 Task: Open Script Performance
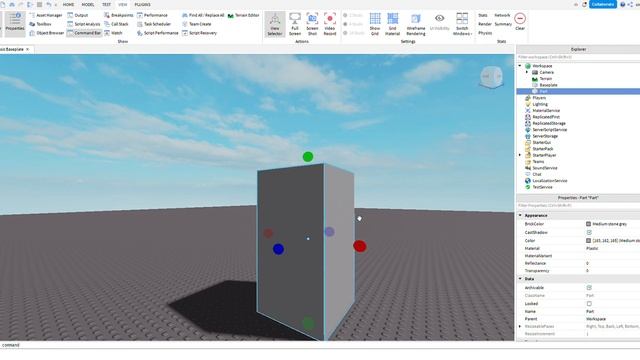point(158,33)
